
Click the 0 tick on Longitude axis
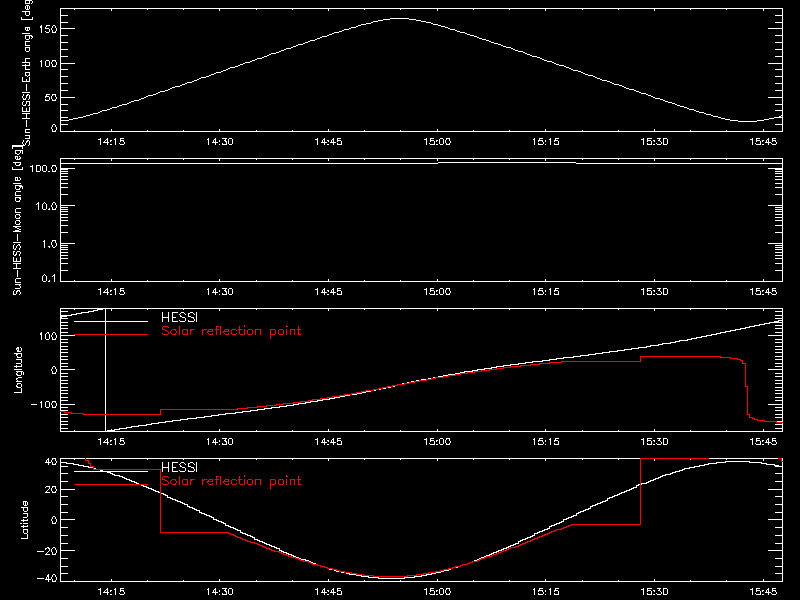(54, 370)
